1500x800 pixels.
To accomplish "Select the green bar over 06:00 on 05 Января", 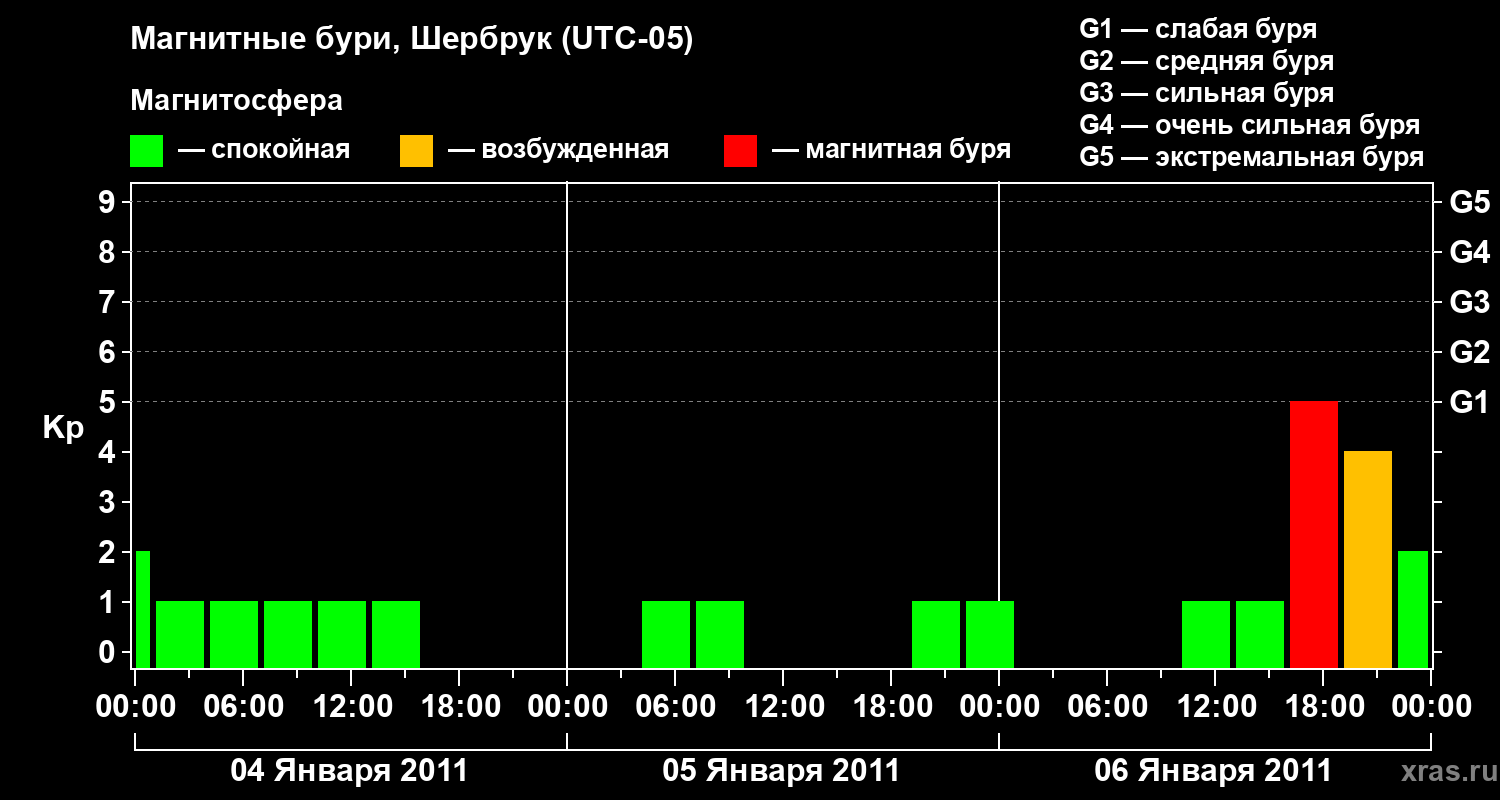I will point(666,634).
